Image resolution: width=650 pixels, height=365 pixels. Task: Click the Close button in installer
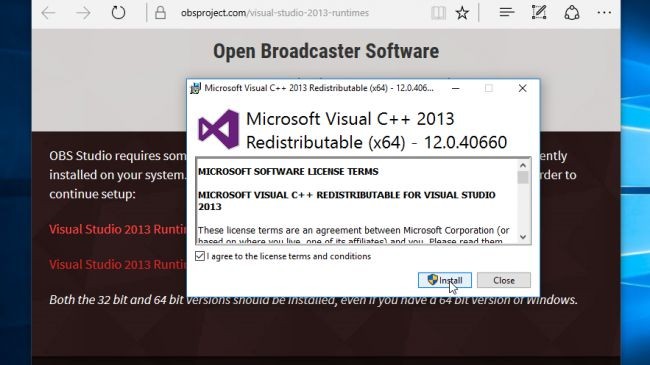504,280
